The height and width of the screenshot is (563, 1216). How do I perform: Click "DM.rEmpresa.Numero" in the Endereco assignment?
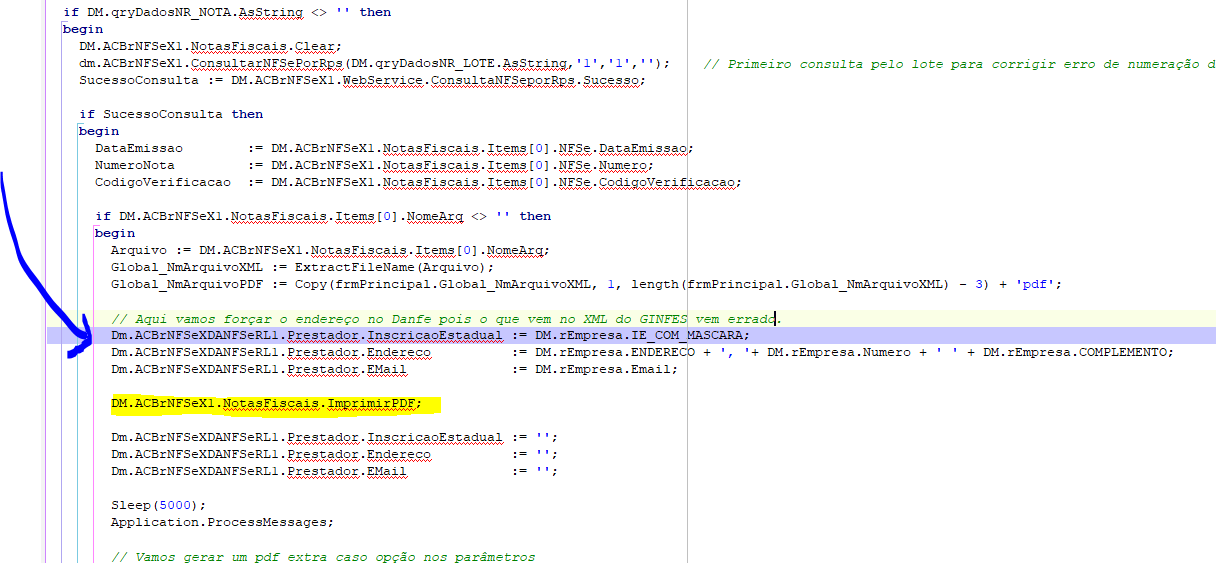(x=839, y=352)
